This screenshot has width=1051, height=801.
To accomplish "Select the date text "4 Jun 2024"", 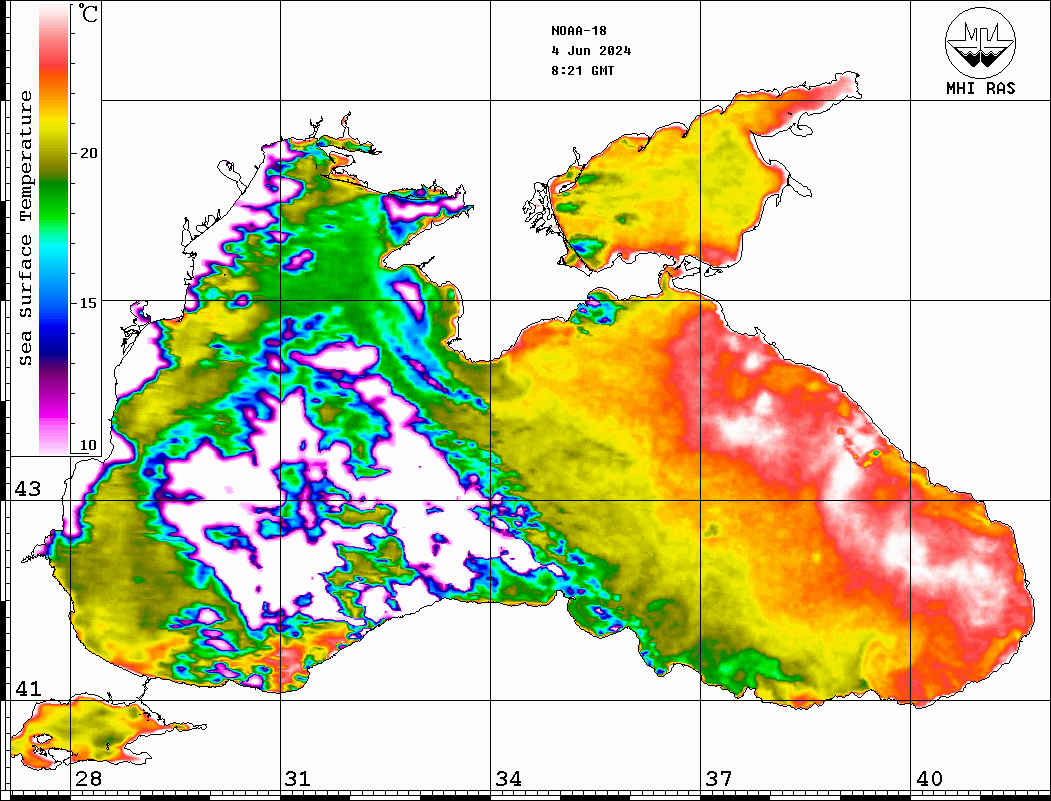I will coord(591,51).
